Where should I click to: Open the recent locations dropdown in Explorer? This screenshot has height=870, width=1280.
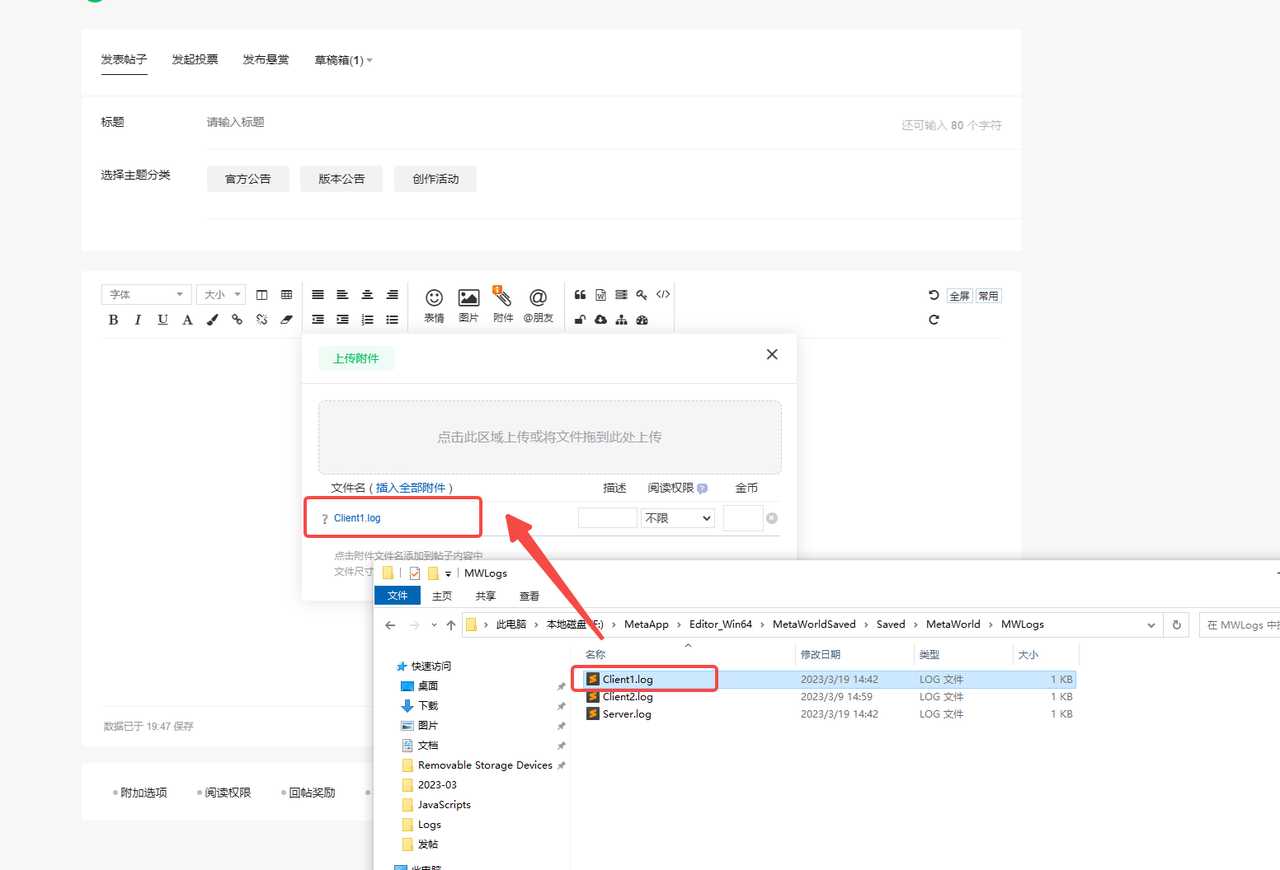coord(434,624)
